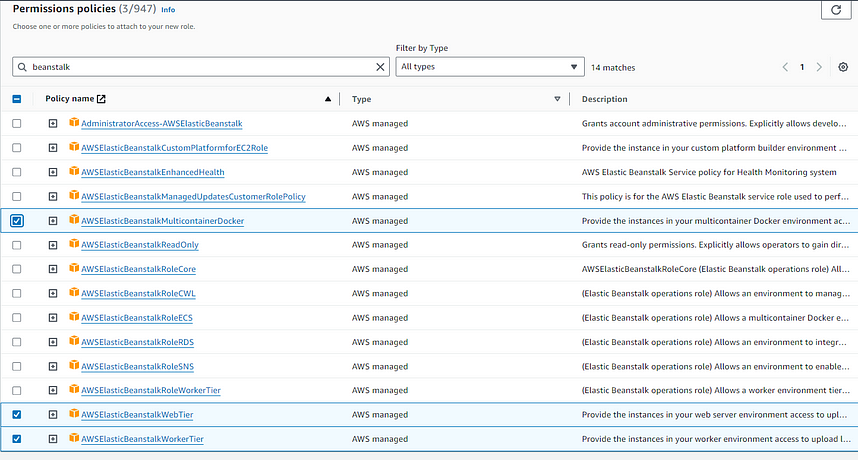Click policy icon for AWSElasticBeanstalkRoleRDS
This screenshot has height=460, width=858.
point(74,341)
